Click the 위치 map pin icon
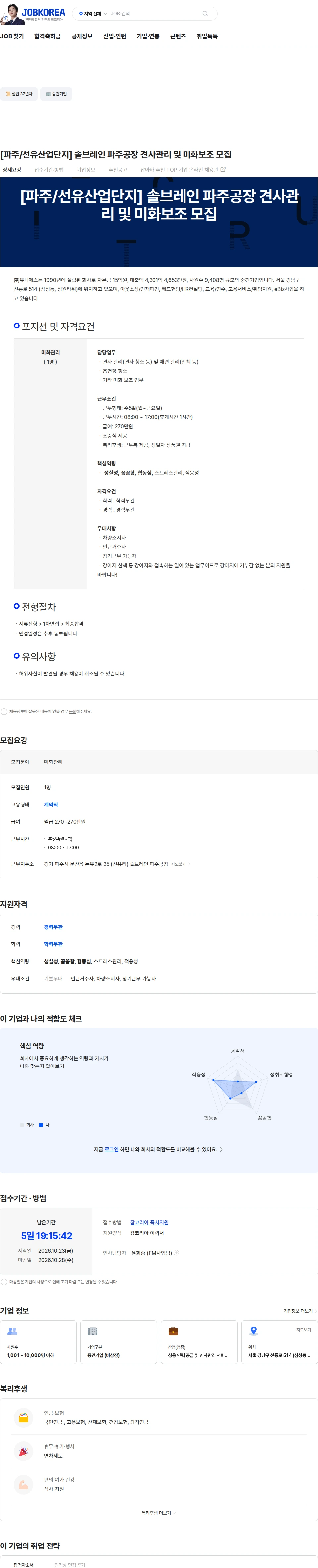The width and height of the screenshot is (318, 1568). [x=254, y=1331]
